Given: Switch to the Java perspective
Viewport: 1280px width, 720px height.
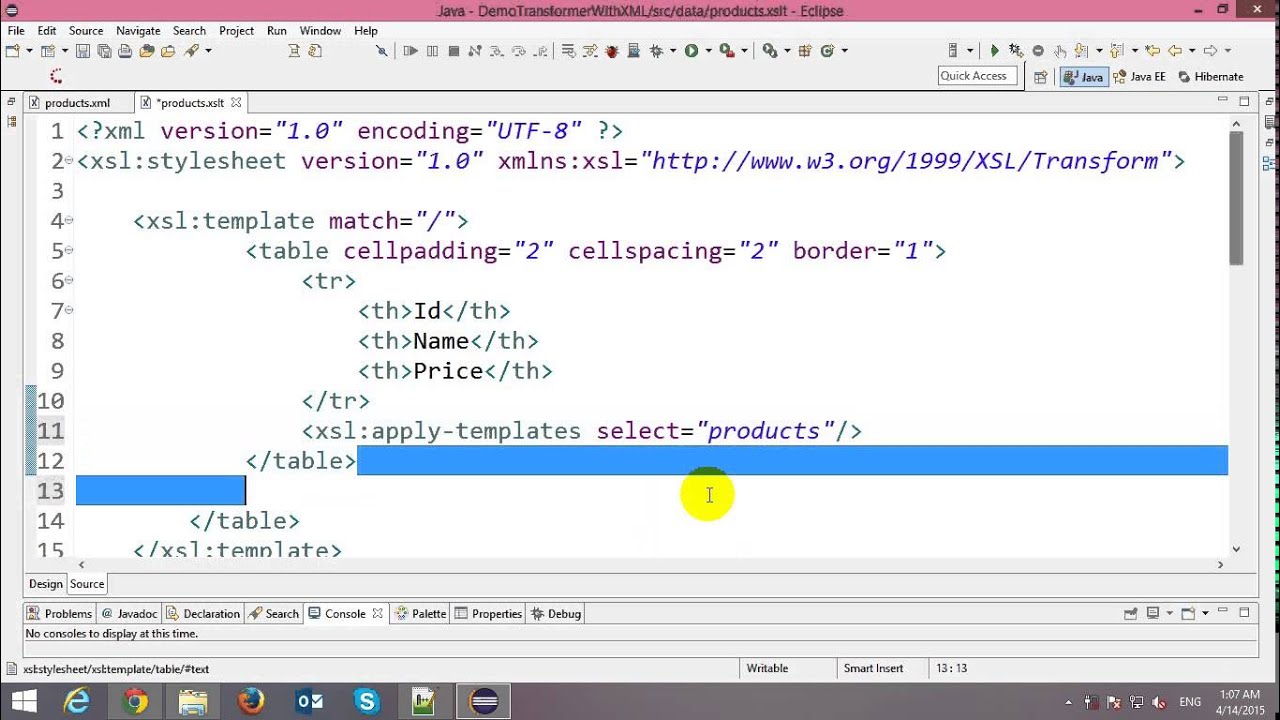Looking at the screenshot, I should point(1084,76).
